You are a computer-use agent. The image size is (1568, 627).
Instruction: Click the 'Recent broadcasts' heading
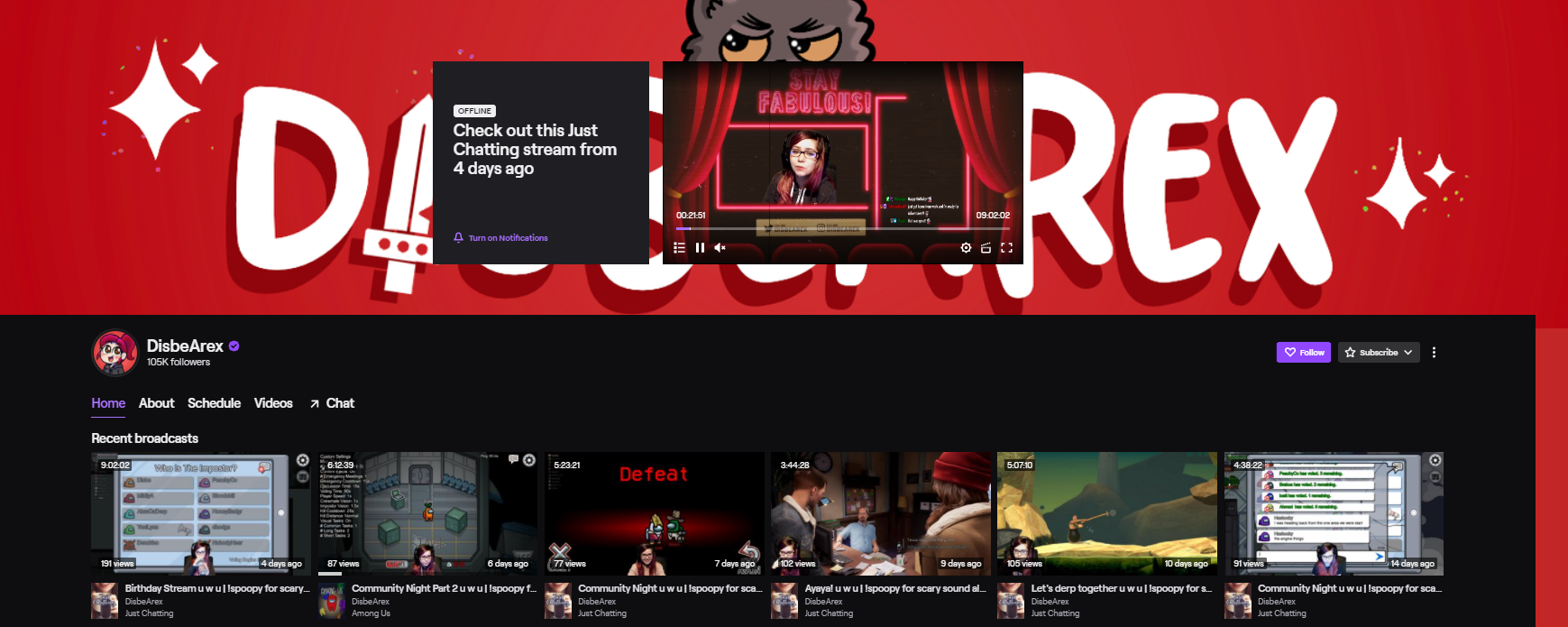pyautogui.click(x=144, y=438)
